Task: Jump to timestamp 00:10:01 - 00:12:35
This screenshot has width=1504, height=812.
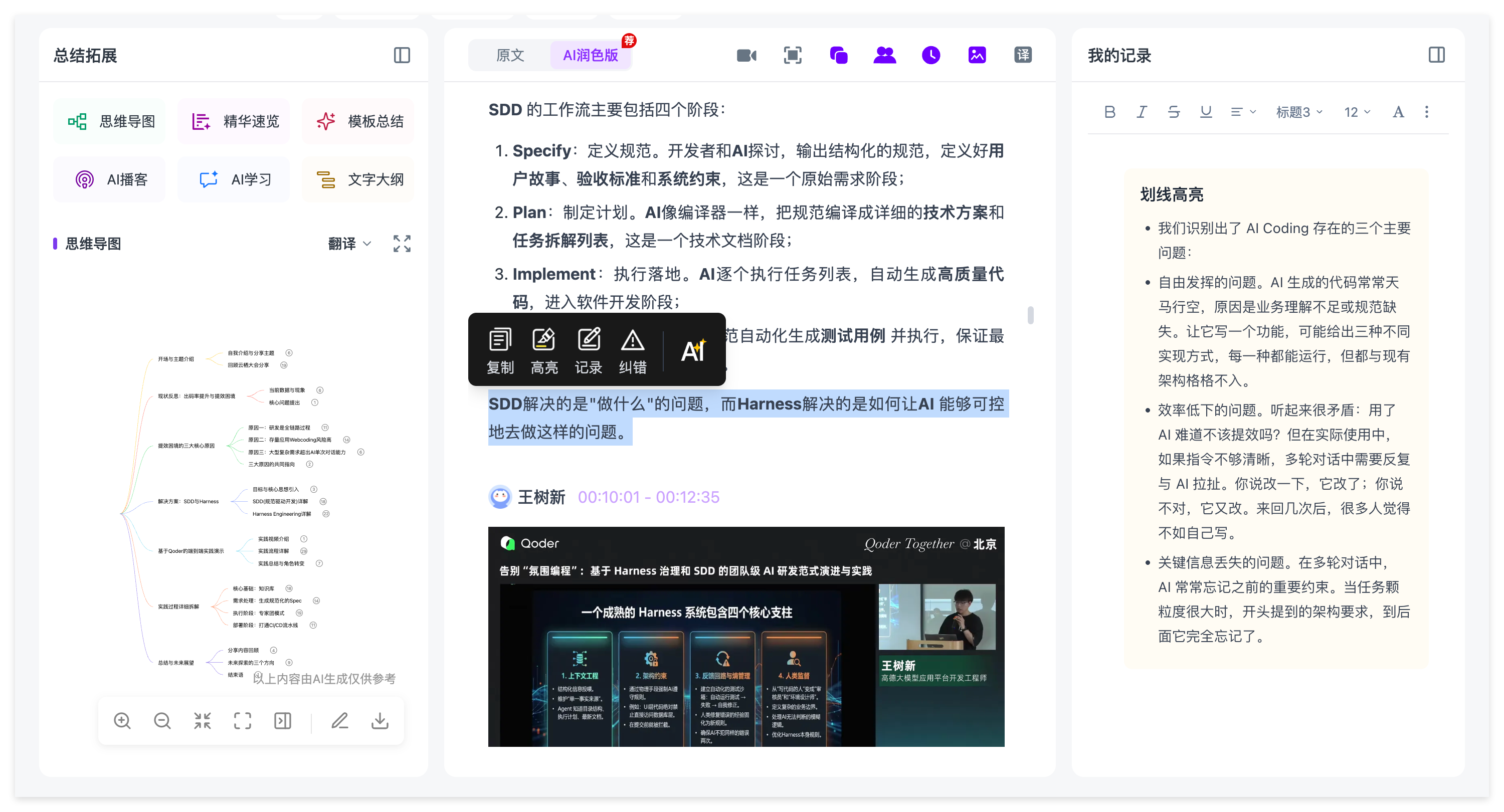Action: [649, 497]
